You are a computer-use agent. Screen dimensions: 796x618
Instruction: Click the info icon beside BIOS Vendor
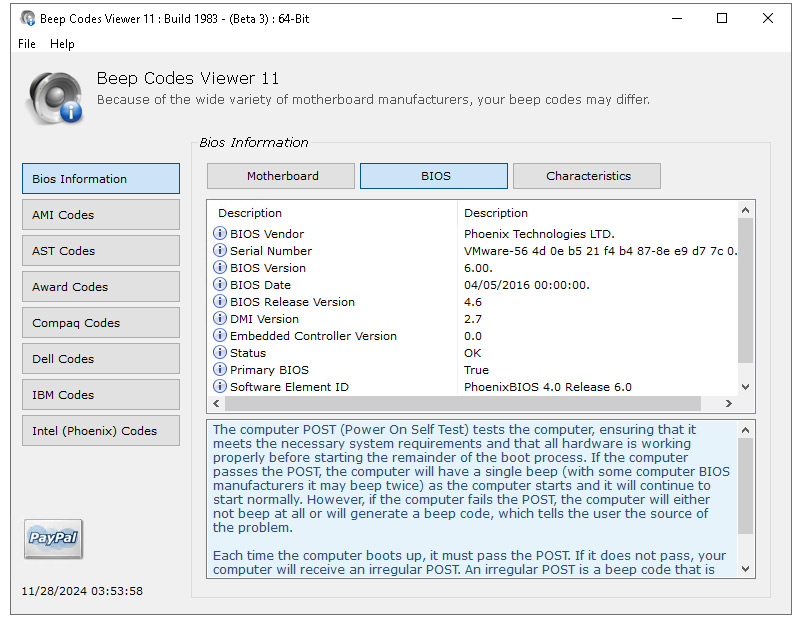(219, 234)
